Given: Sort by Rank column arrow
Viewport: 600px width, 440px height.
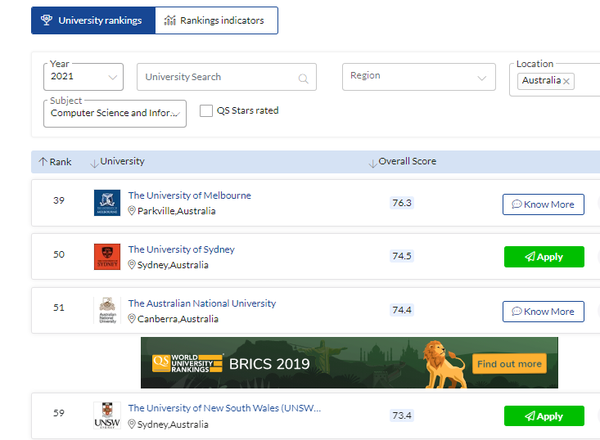Looking at the screenshot, I should click(x=43, y=162).
